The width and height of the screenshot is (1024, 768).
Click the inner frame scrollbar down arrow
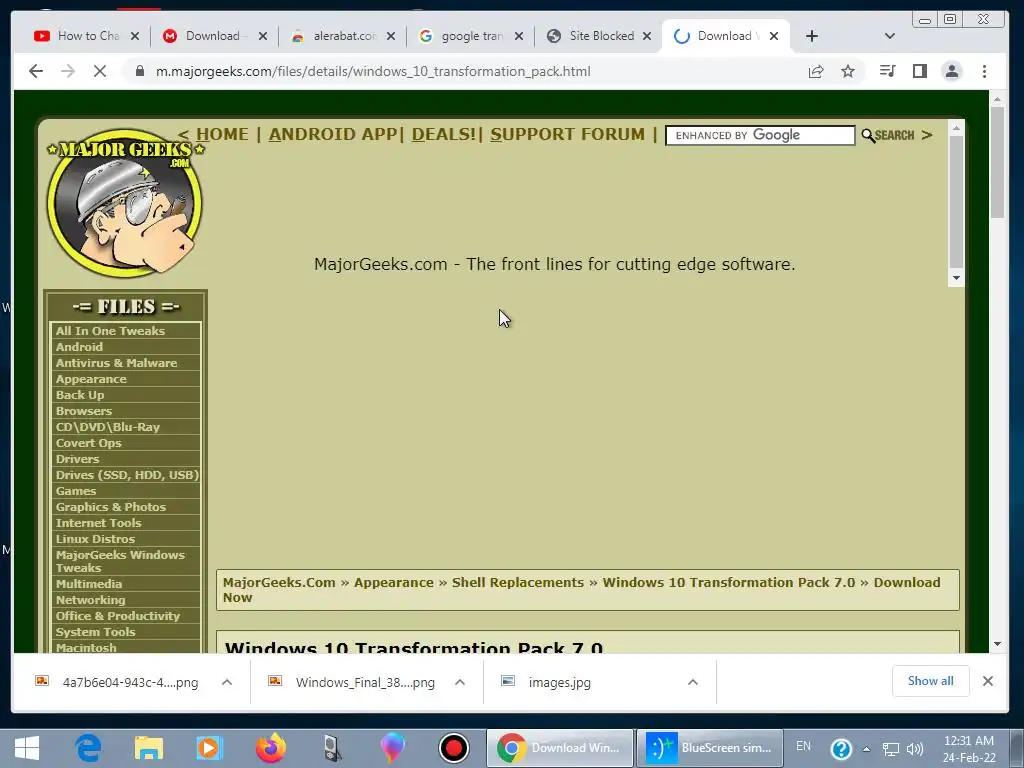coord(956,278)
